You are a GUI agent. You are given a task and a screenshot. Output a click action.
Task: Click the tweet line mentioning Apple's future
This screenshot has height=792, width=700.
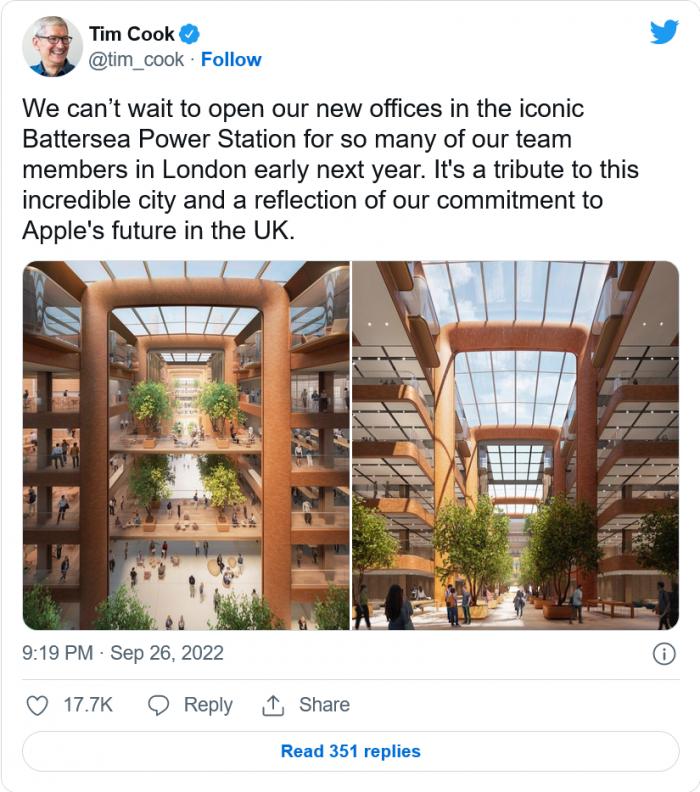(159, 230)
